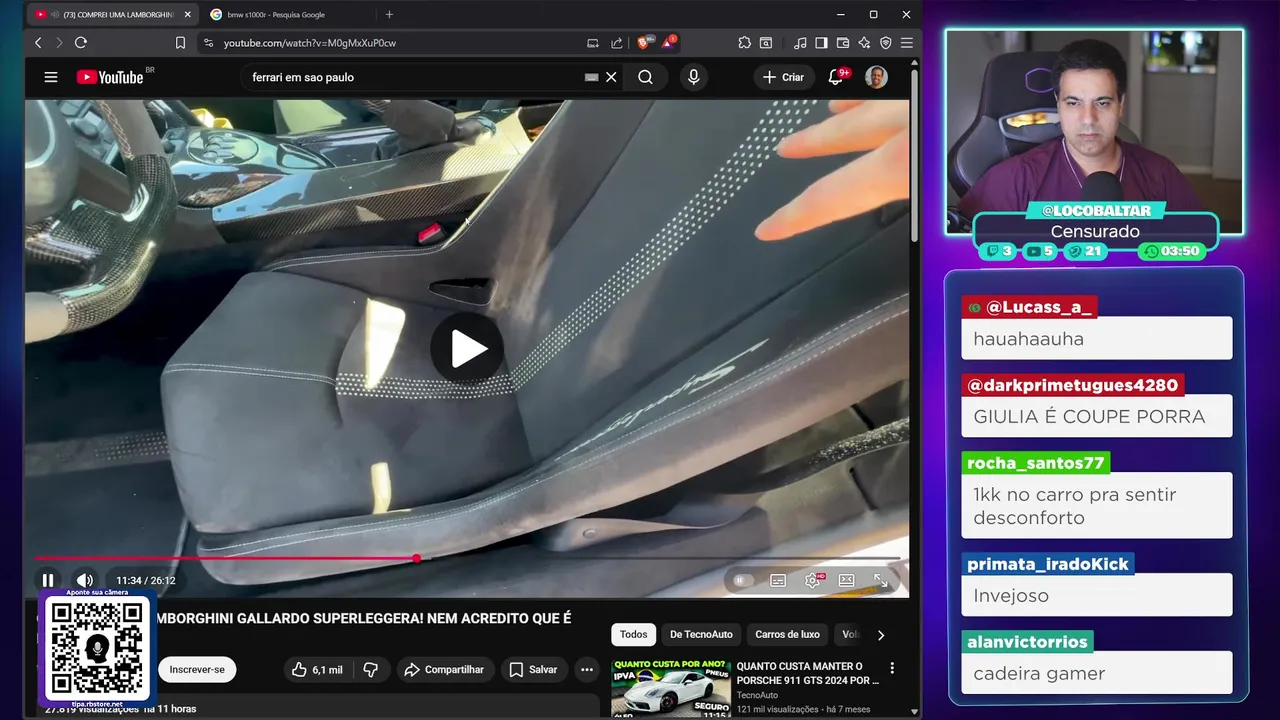Screen dimensions: 1280x720
Task: Open YouTube notifications bell
Action: coord(836,77)
